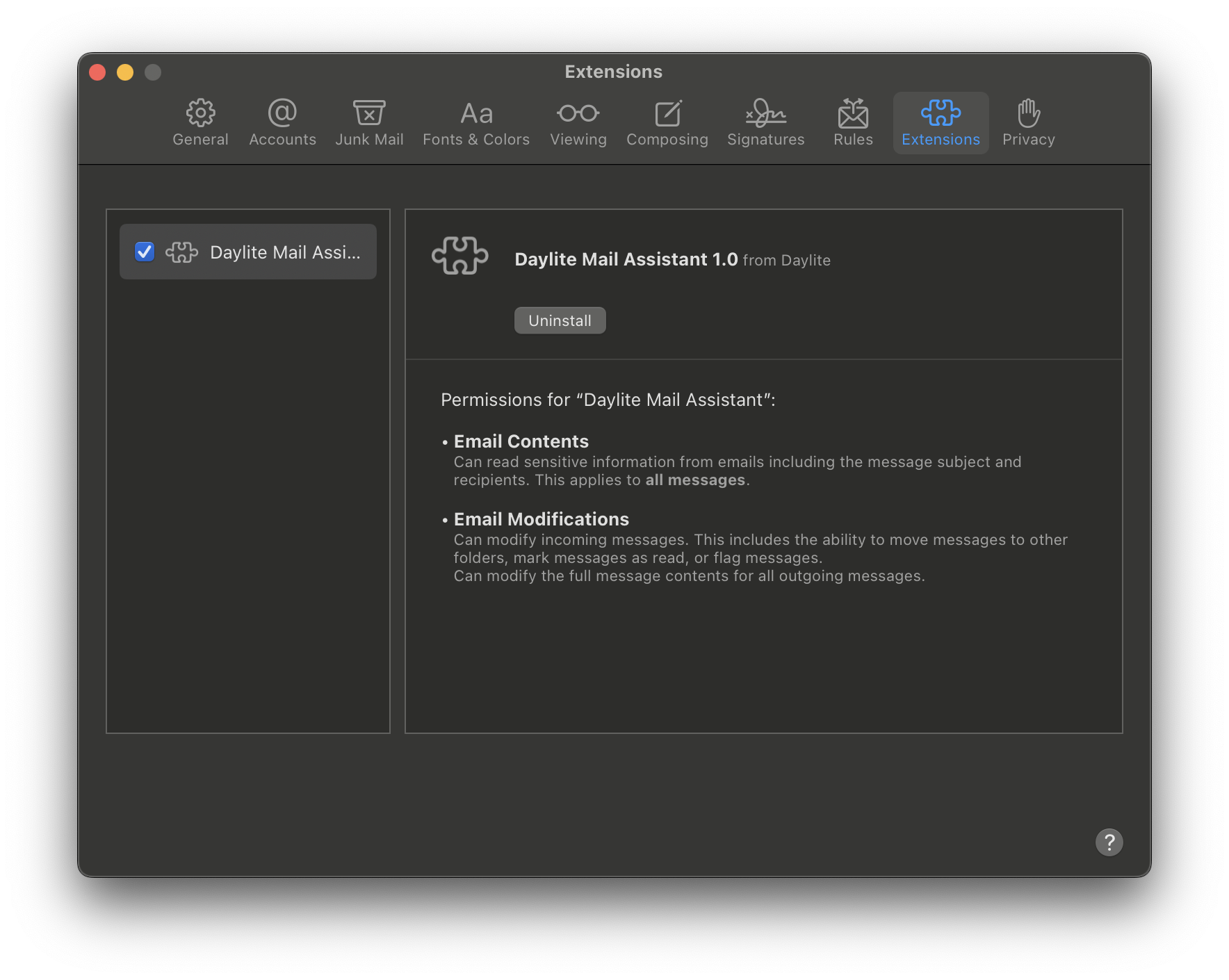The image size is (1229, 980).
Task: Click the Daylite Mail Assistant 1.0 heading
Action: [626, 259]
